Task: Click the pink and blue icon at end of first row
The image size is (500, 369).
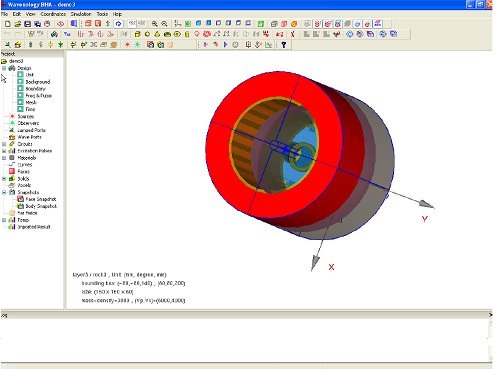Action: point(378,24)
